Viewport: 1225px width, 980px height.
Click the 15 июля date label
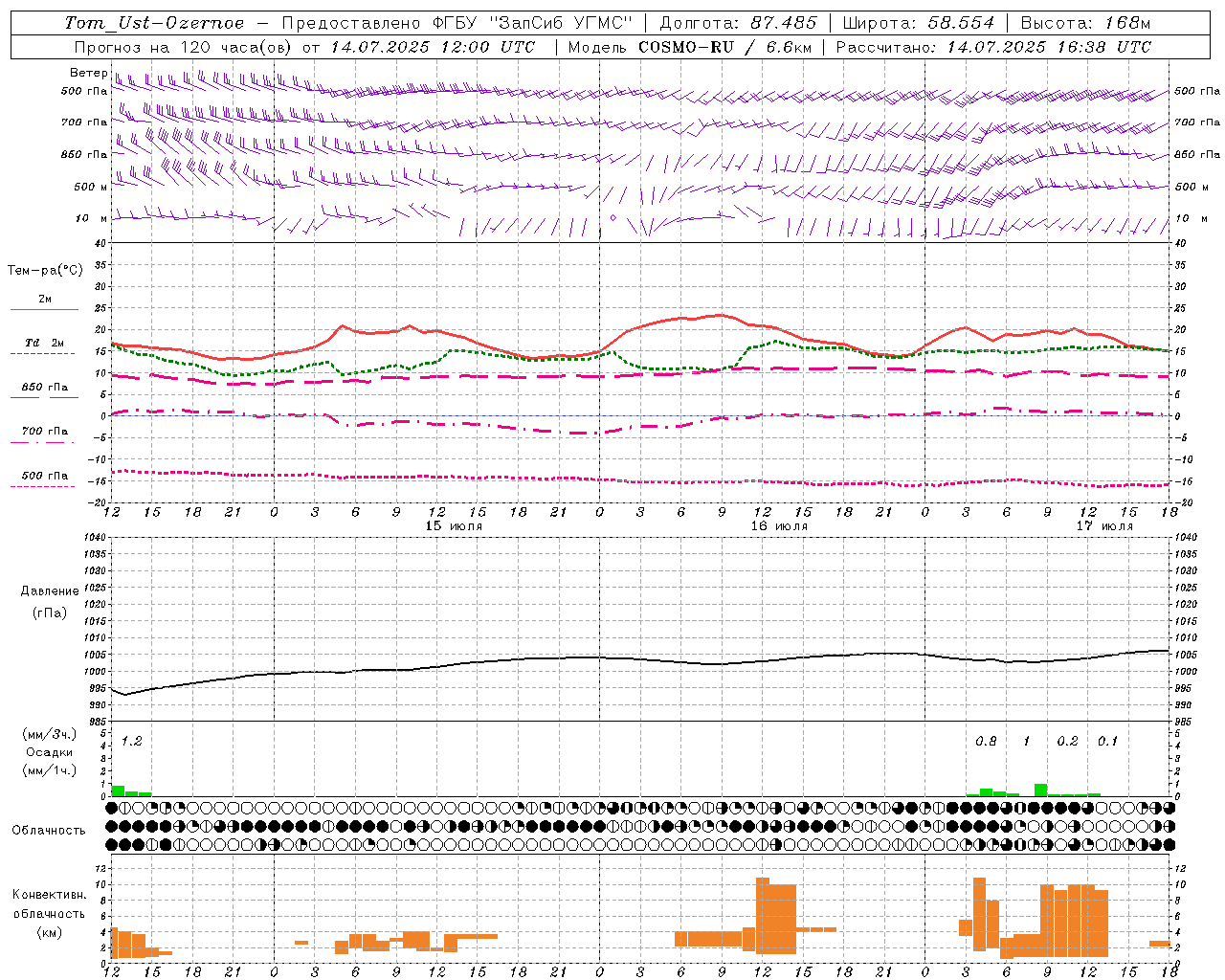(454, 526)
